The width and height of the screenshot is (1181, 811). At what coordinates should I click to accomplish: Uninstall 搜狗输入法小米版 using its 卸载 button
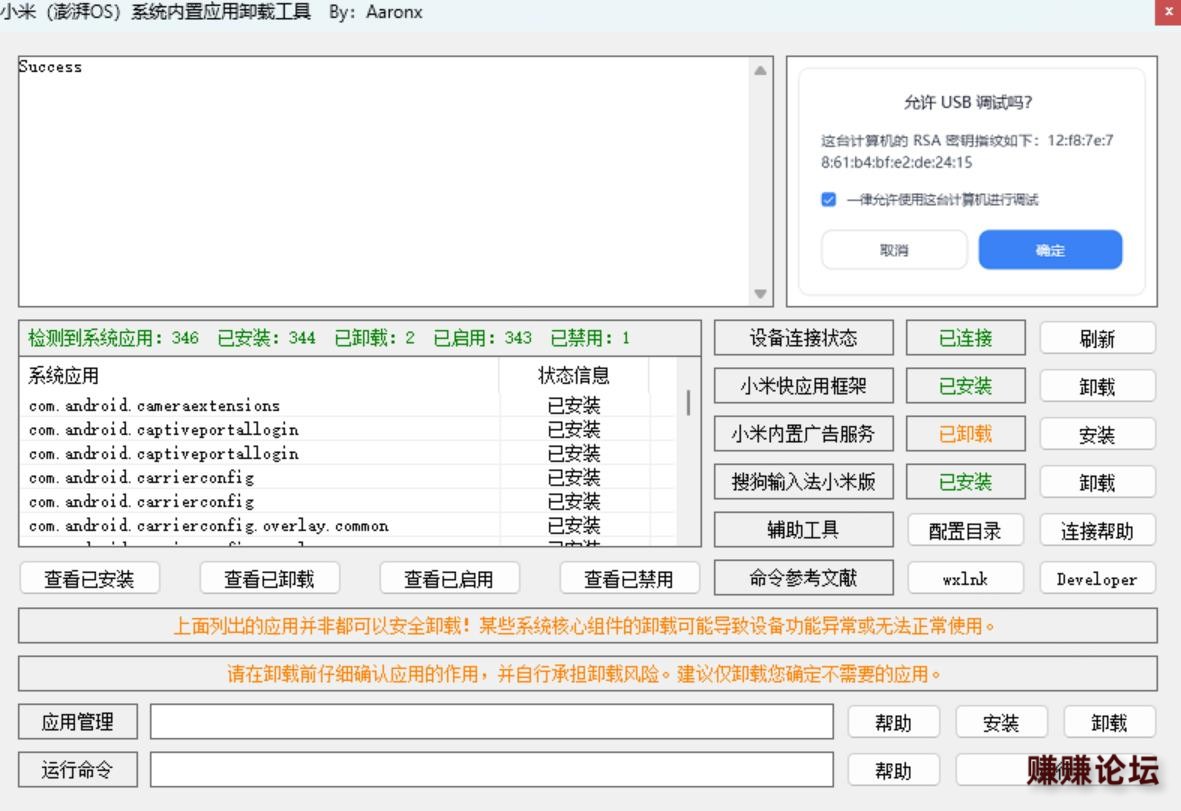1097,483
